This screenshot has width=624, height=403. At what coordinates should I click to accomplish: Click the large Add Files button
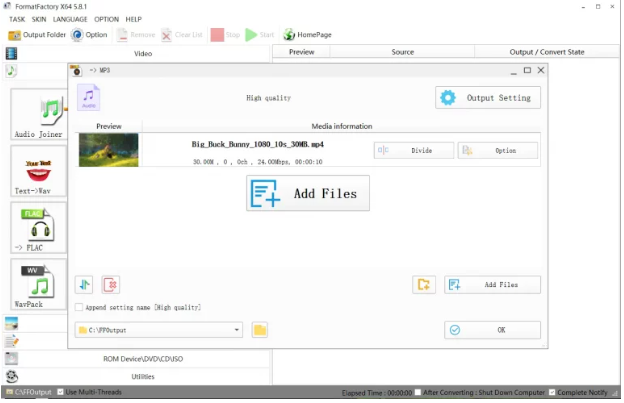point(308,194)
